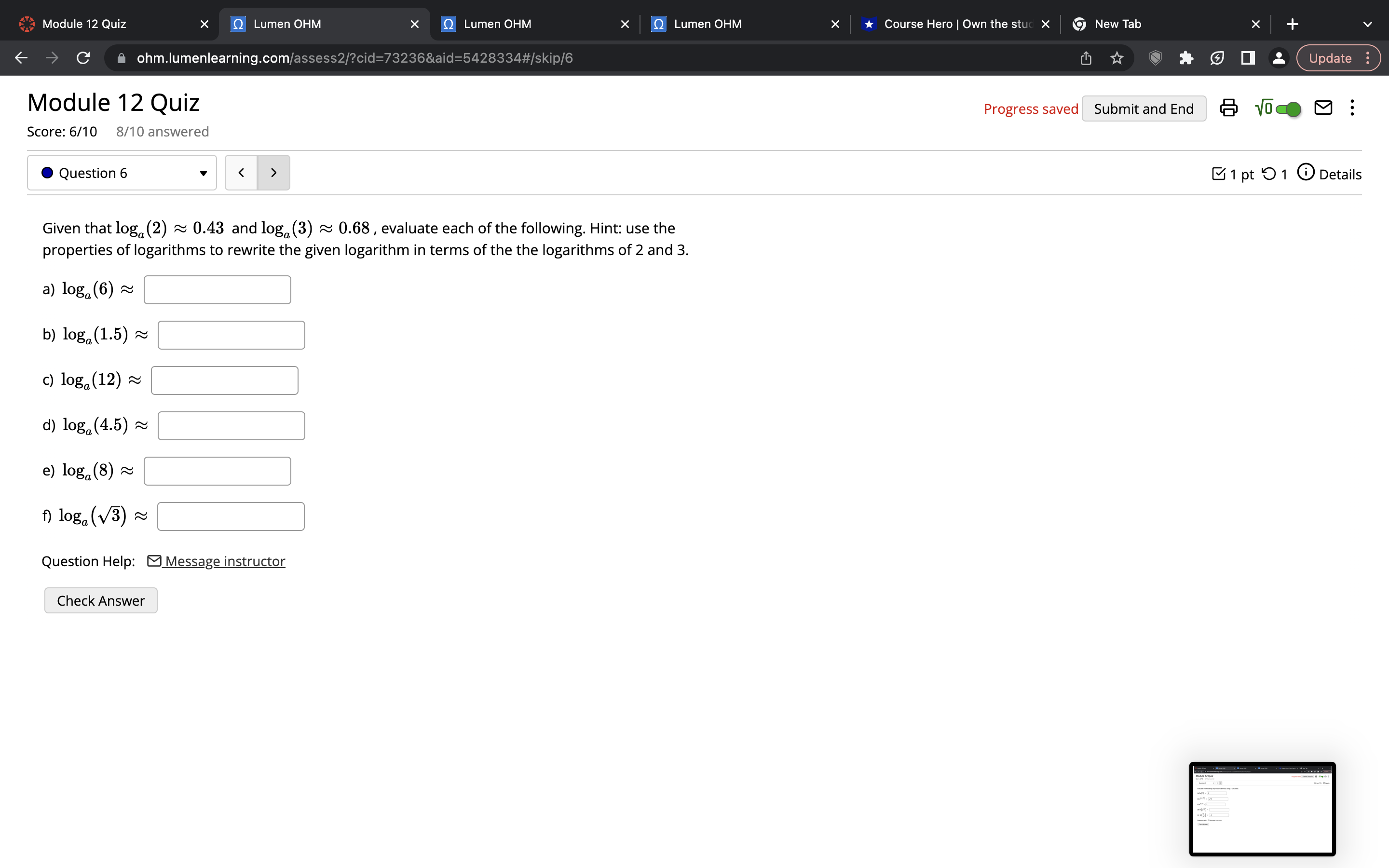Reload the page
Viewport: 1389px width, 868px height.
click(x=83, y=58)
